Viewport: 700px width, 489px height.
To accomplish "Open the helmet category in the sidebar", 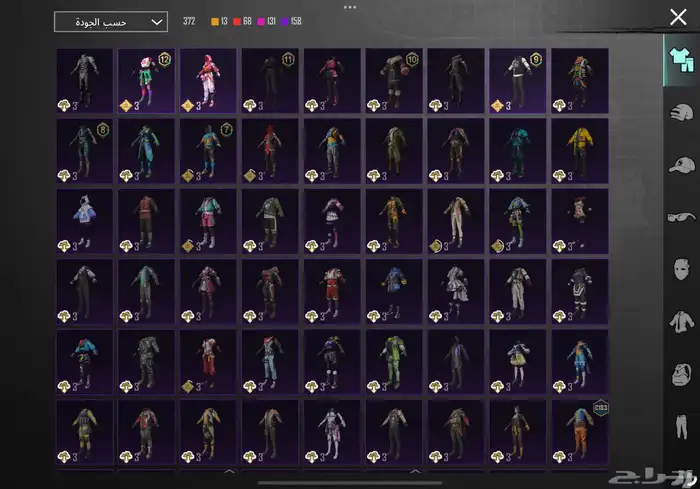I will (x=681, y=113).
